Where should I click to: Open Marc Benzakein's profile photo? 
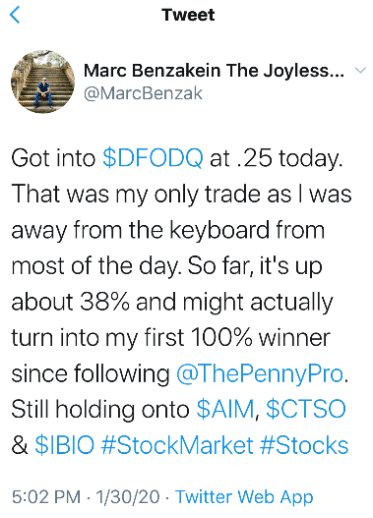[x=43, y=82]
